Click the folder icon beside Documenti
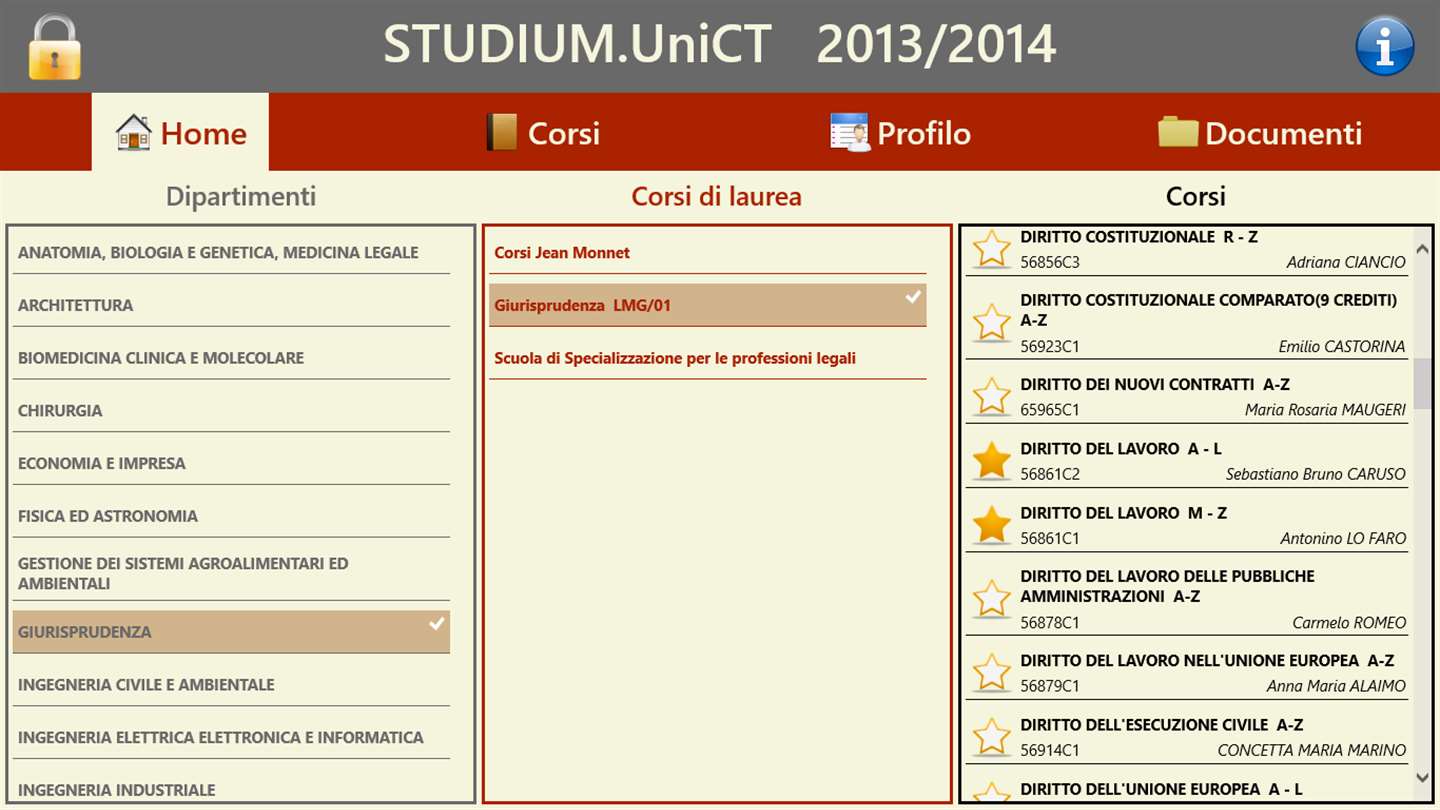1440x810 pixels. point(1178,132)
